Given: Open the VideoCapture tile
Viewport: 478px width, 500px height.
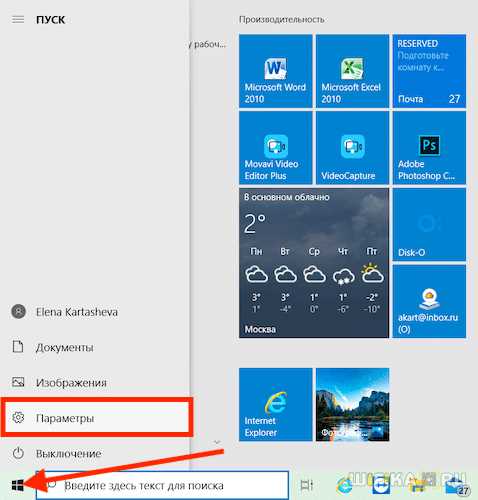Looking at the screenshot, I should tap(352, 148).
